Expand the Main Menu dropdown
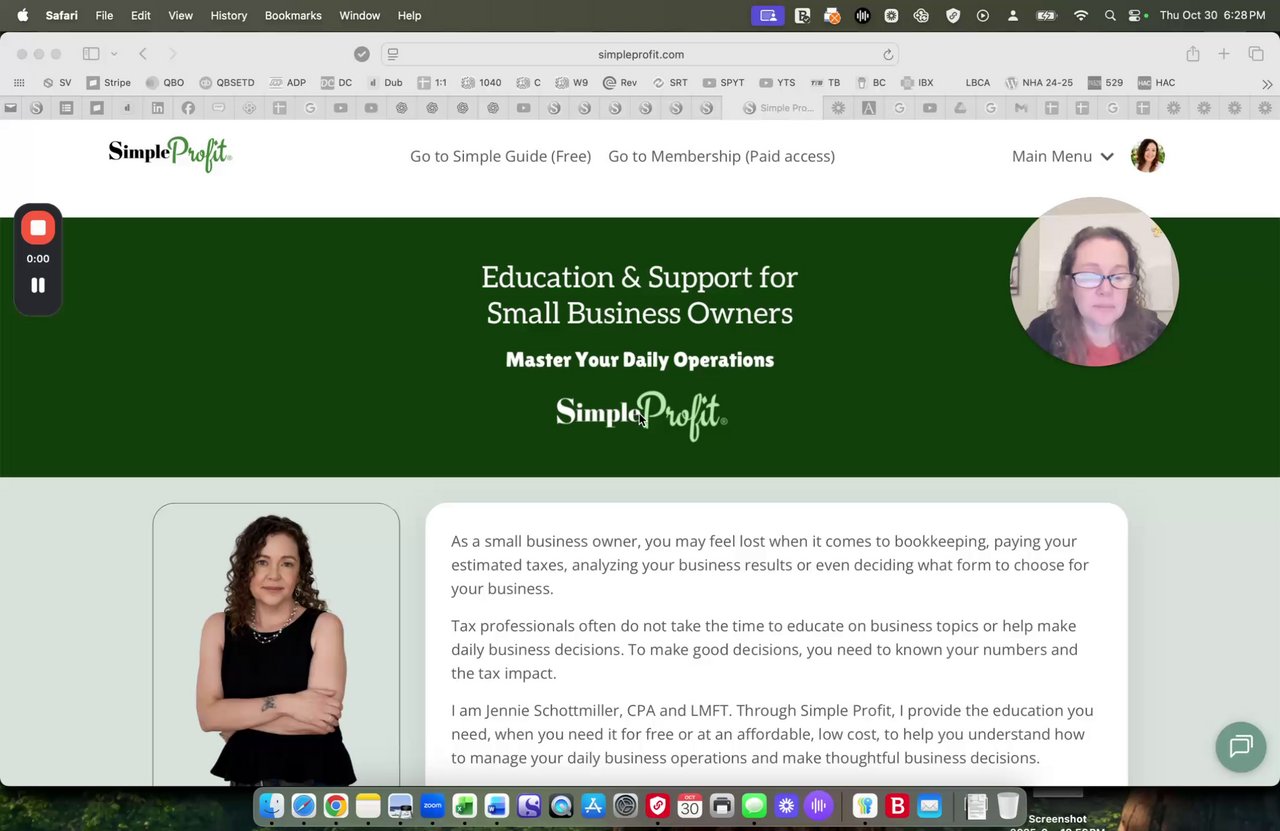 [x=1062, y=156]
